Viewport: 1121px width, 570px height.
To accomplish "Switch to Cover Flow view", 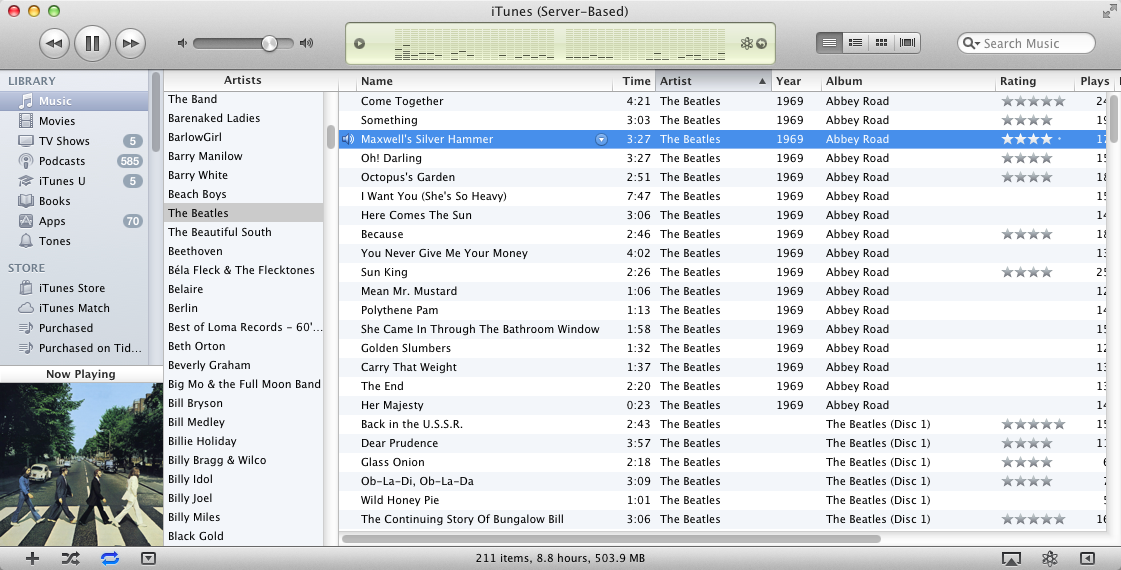I will [x=907, y=43].
